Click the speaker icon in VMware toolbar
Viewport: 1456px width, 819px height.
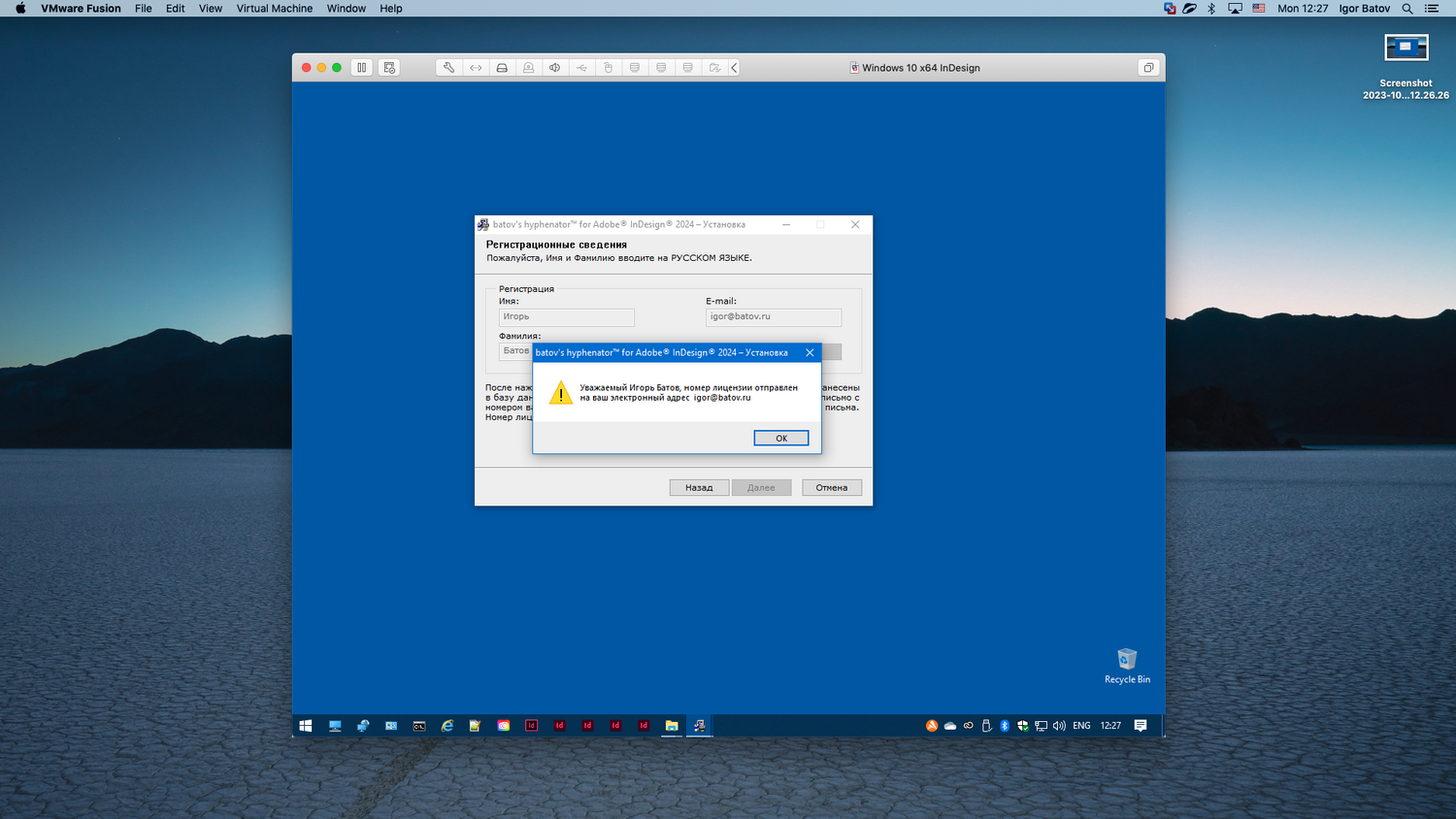click(x=555, y=68)
